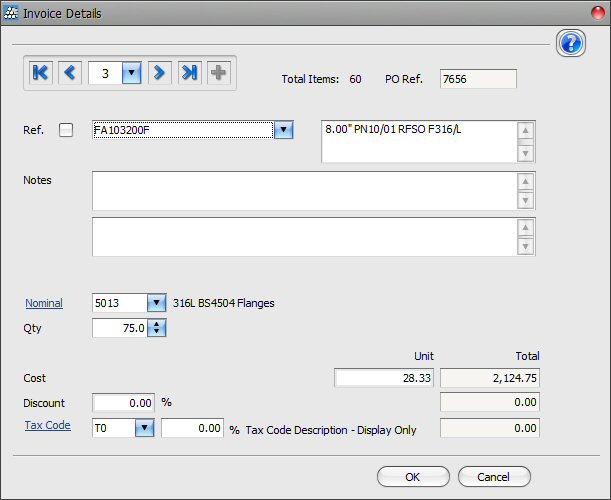Click the Qty field 75.0
Screen dimensions: 611x500
120,328
